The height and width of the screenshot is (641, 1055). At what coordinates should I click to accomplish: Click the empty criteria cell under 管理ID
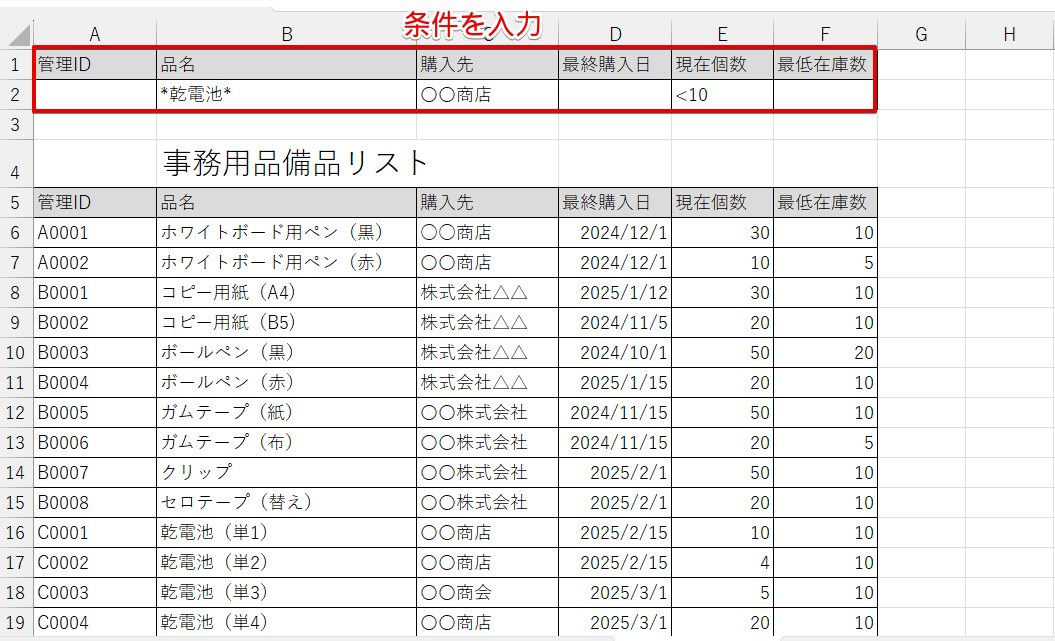point(95,96)
